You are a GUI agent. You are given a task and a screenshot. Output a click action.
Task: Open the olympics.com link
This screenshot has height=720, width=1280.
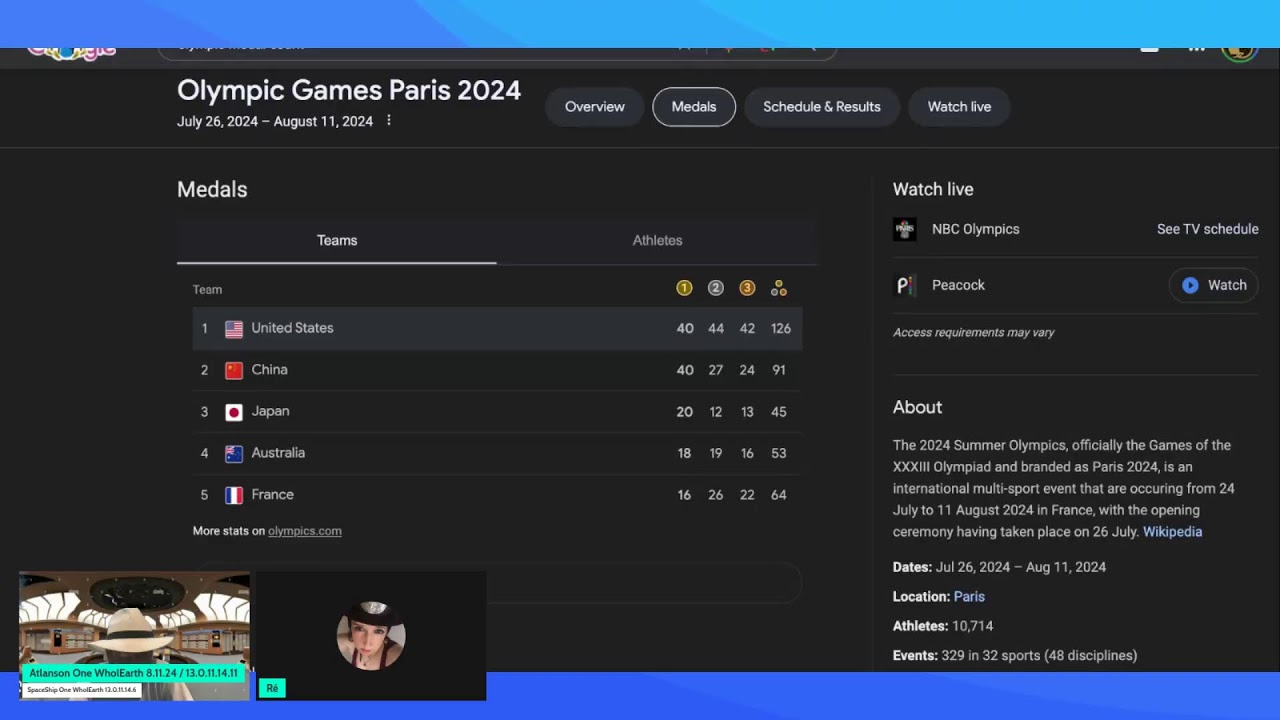pyautogui.click(x=305, y=531)
